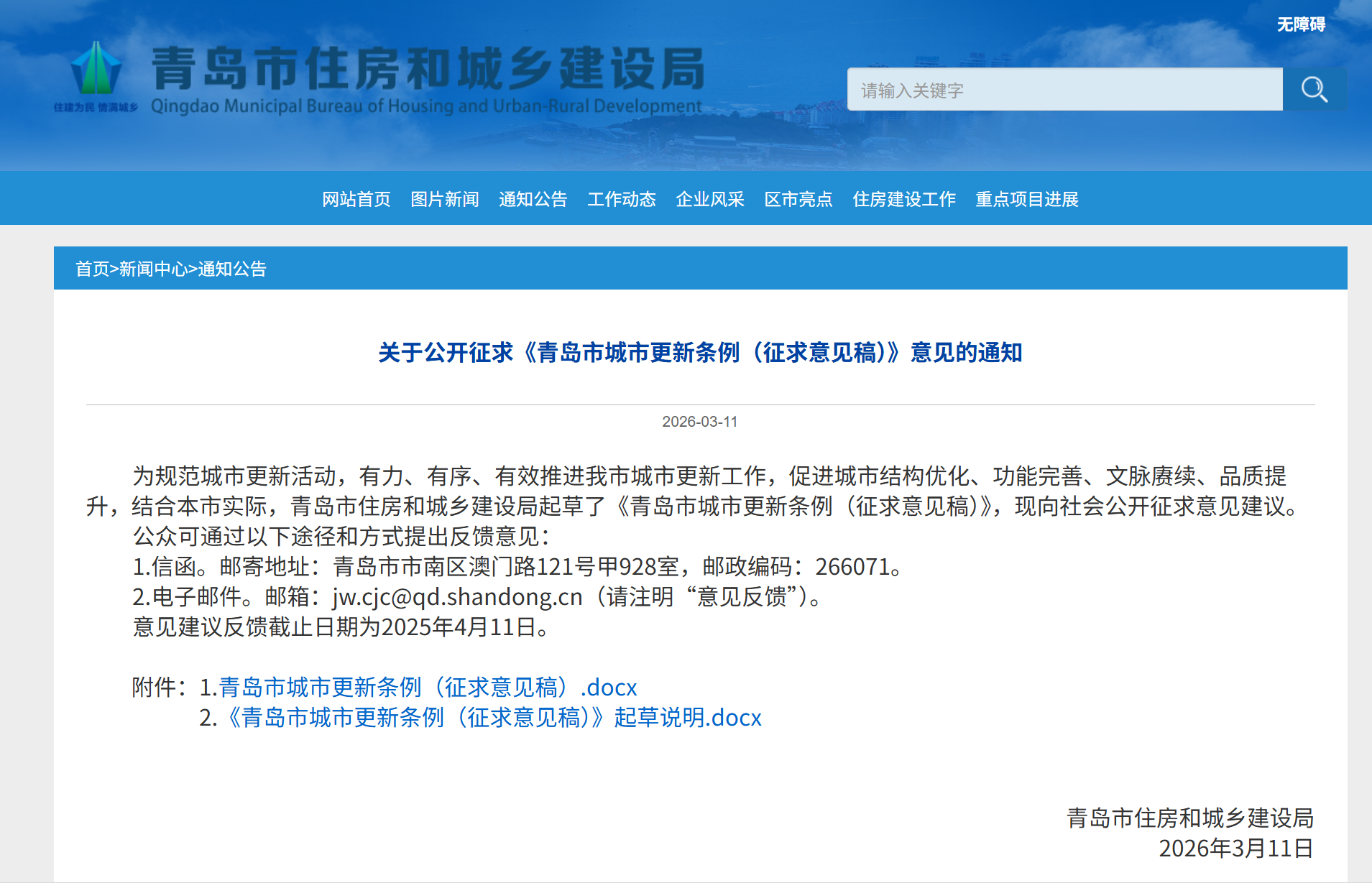Click the 无障碍 accessibility link

[x=1300, y=24]
